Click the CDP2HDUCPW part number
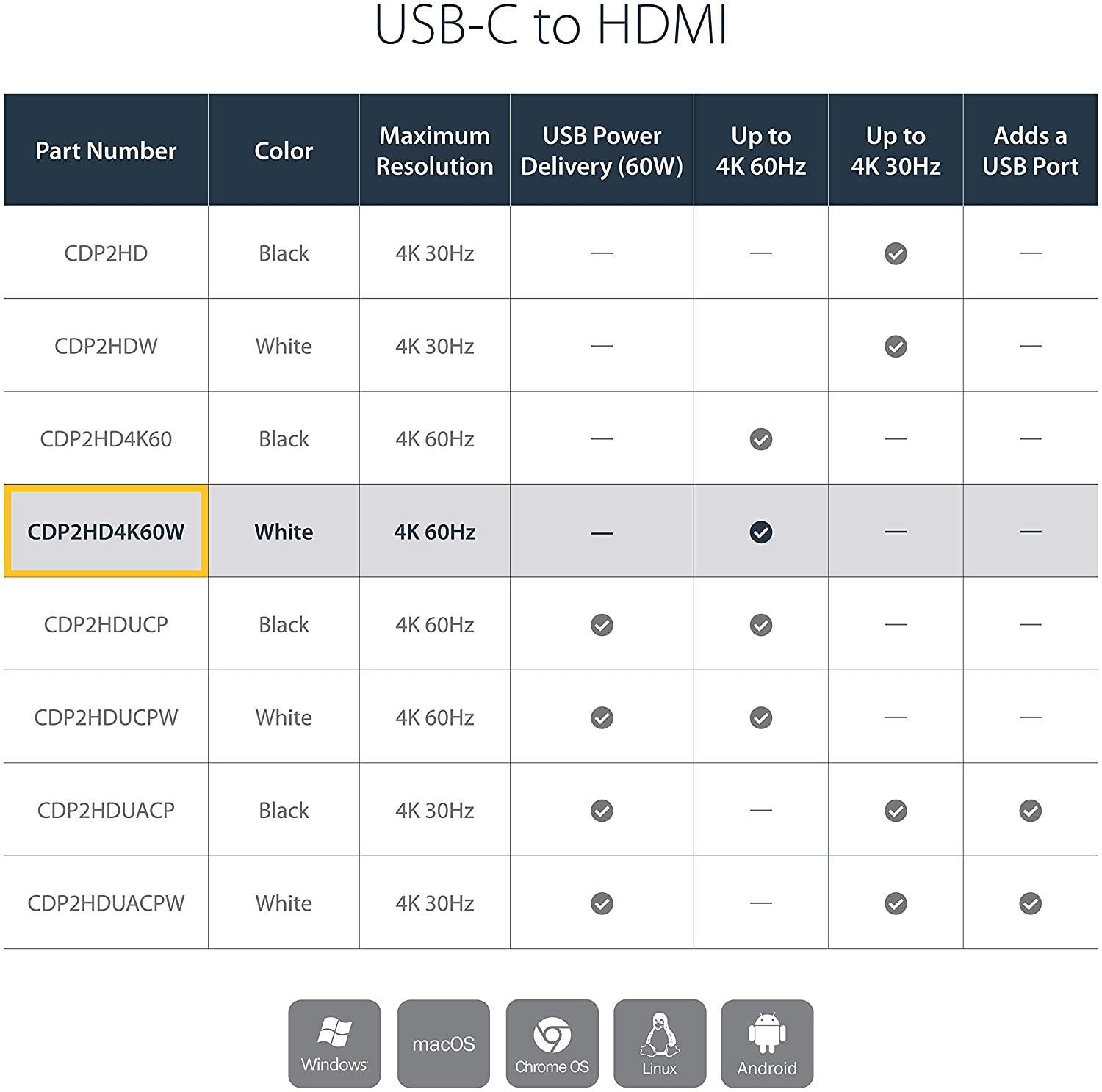Viewport: 1102px width, 1092px height. (x=106, y=717)
